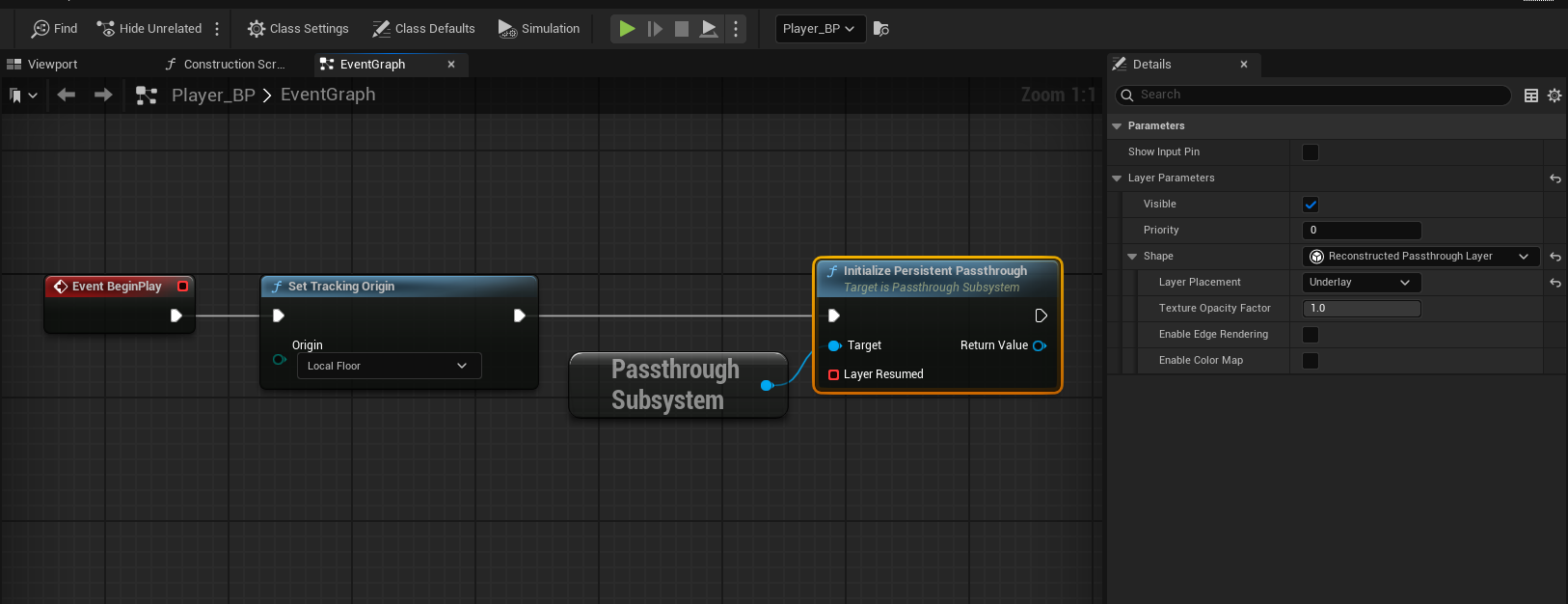Click the Texture Opacity Factor slider field
The height and width of the screenshot is (604, 1568).
pyautogui.click(x=1361, y=309)
